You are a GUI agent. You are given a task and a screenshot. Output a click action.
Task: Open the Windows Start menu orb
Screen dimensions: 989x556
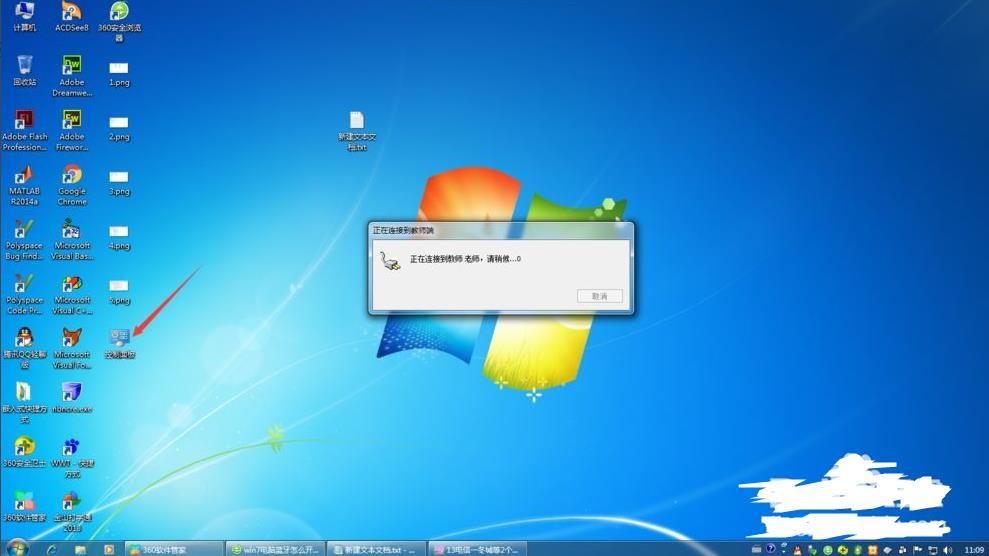(16, 548)
